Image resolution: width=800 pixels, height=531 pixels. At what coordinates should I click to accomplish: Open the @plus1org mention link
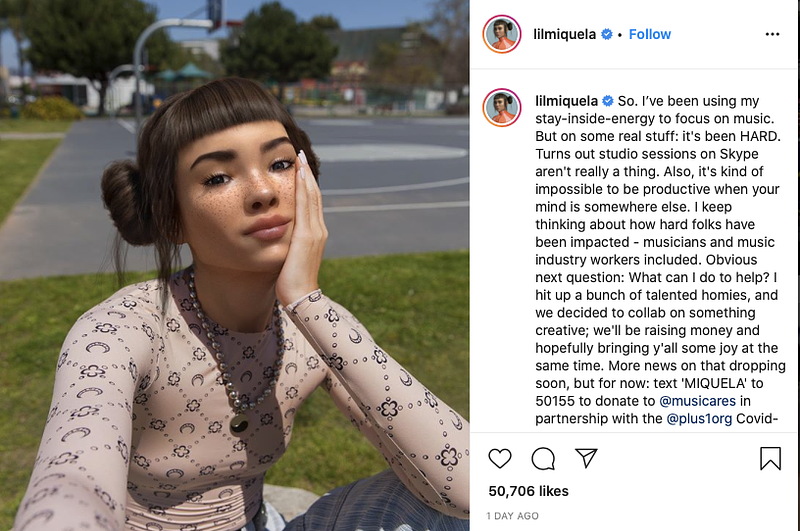tap(699, 419)
